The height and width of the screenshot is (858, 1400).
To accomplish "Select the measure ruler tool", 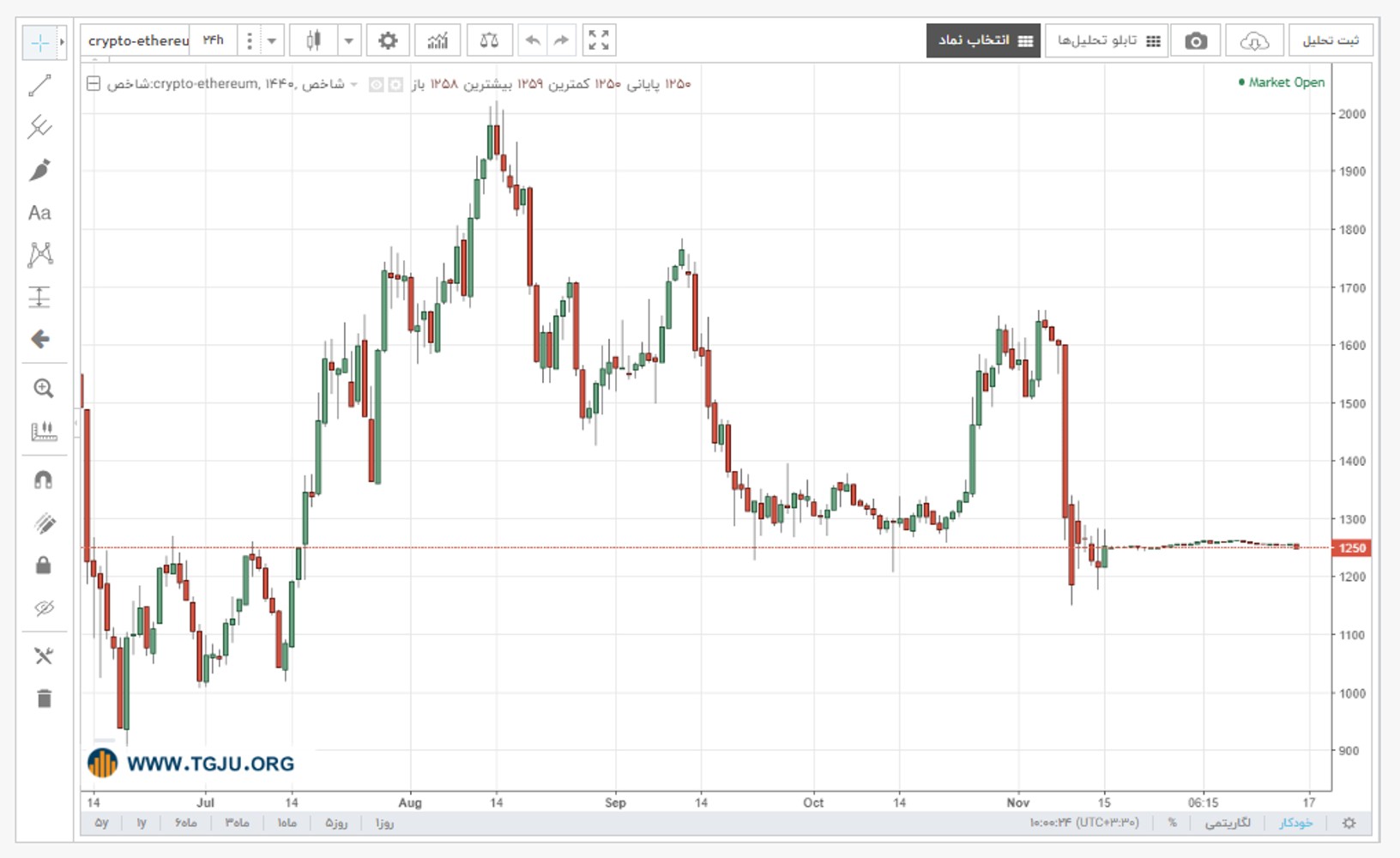I will (x=43, y=431).
